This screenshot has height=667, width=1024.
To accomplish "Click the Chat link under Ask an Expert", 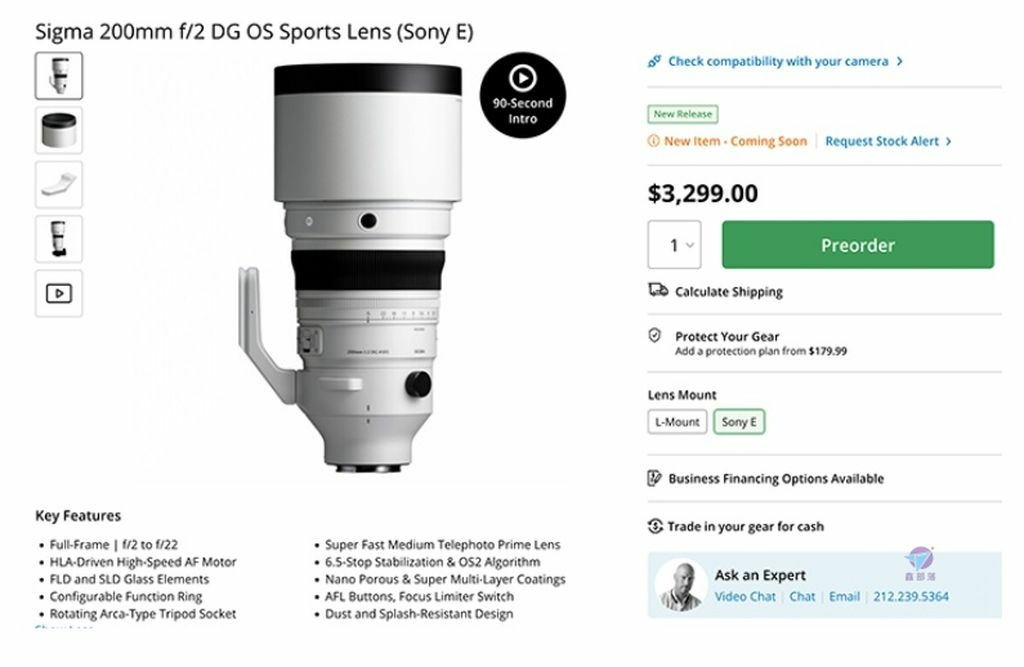I will (802, 596).
